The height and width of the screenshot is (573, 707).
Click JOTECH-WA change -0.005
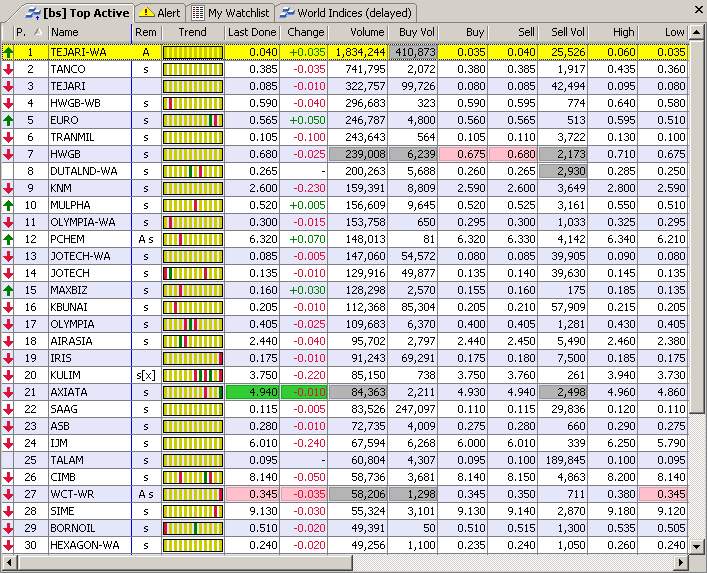coord(310,257)
